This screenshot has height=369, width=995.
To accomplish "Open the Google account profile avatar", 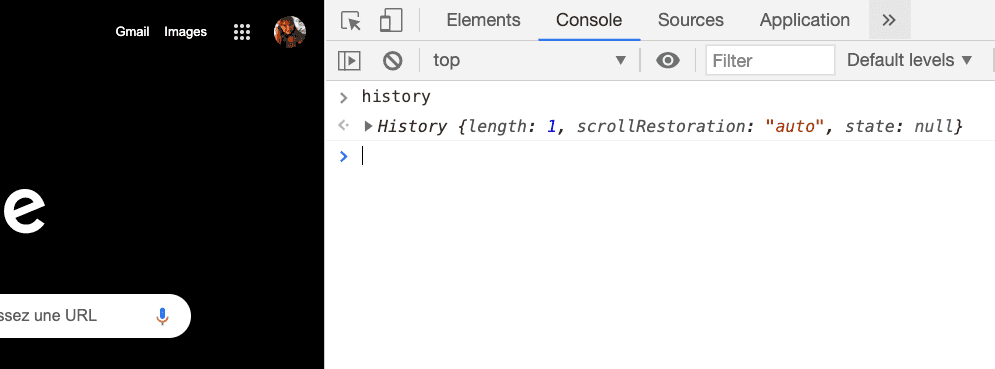I will [290, 32].
